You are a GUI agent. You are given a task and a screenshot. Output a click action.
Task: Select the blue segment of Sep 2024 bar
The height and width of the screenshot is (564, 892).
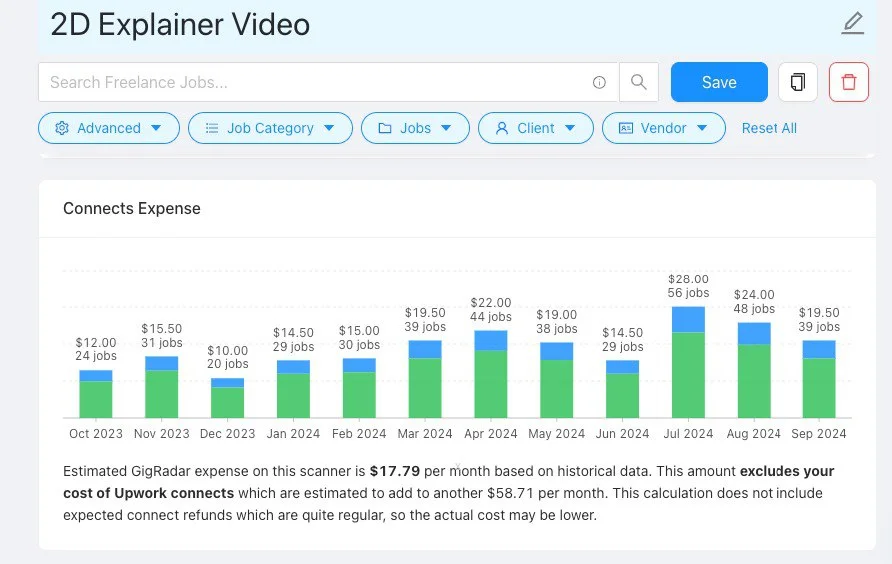pos(819,349)
